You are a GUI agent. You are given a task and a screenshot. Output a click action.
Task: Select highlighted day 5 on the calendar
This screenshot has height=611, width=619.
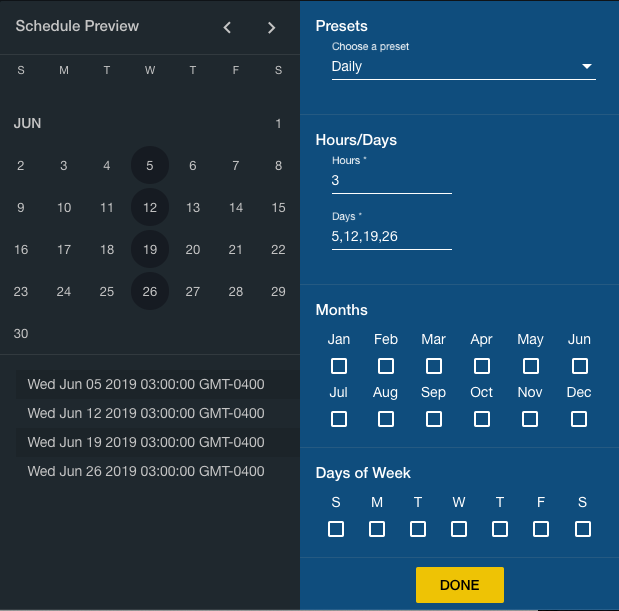coord(150,166)
